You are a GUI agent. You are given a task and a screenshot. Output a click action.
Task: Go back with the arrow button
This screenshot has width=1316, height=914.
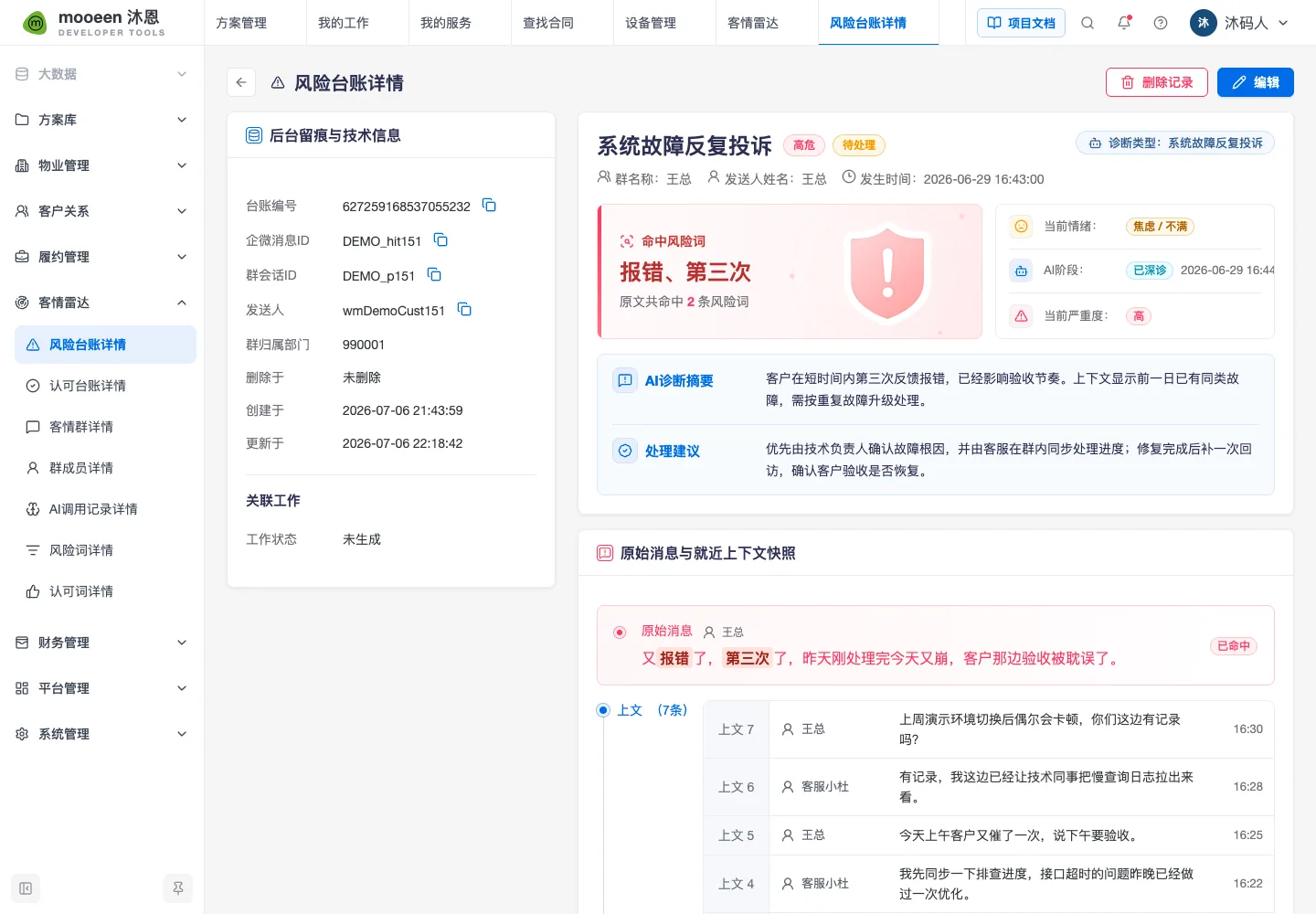point(241,82)
